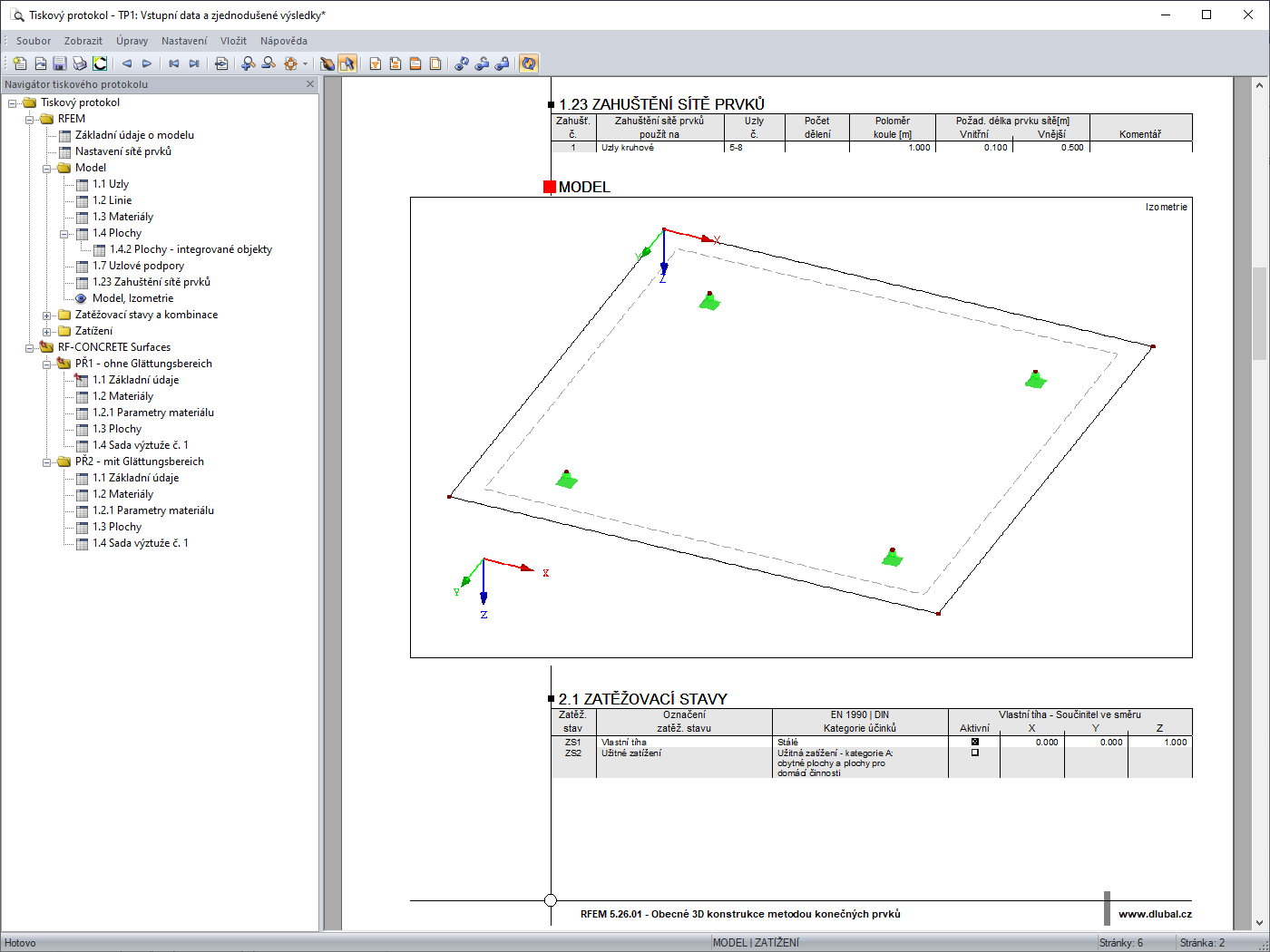Click the save printout report floppy icon
This screenshot has height=952, width=1270.
pos(60,63)
